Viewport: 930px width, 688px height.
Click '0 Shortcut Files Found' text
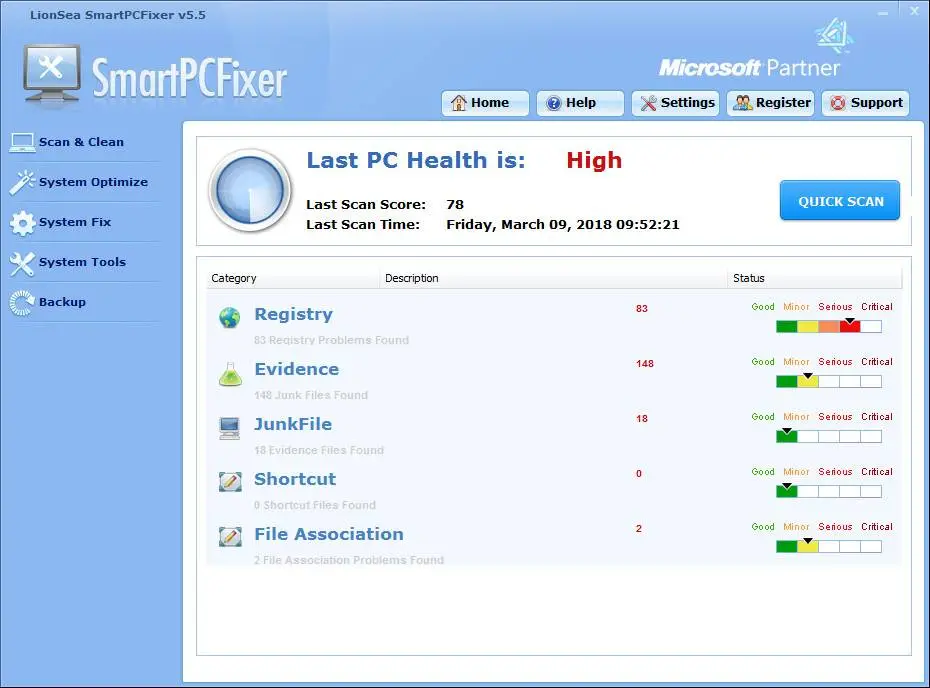[315, 505]
